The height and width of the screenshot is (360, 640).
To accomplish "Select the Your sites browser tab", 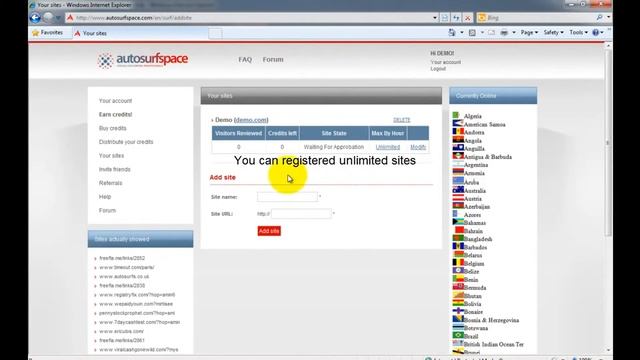I will click(139, 33).
